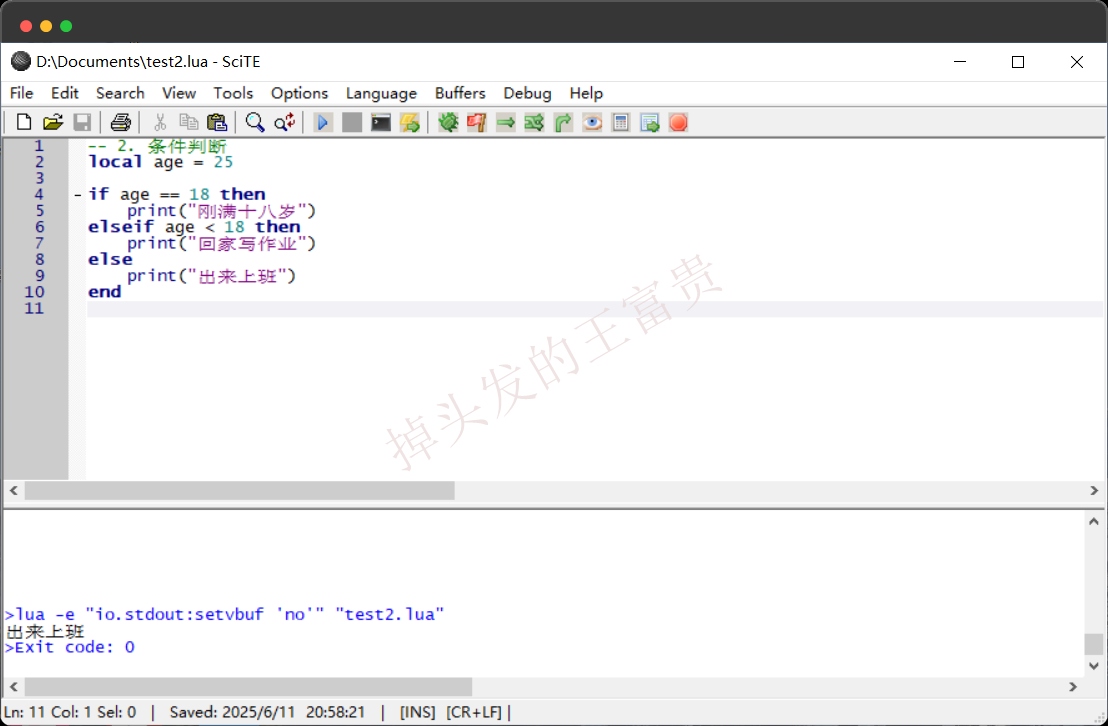The height and width of the screenshot is (726, 1108).
Task: Click the '[INS]' status bar entry
Action: point(418,712)
